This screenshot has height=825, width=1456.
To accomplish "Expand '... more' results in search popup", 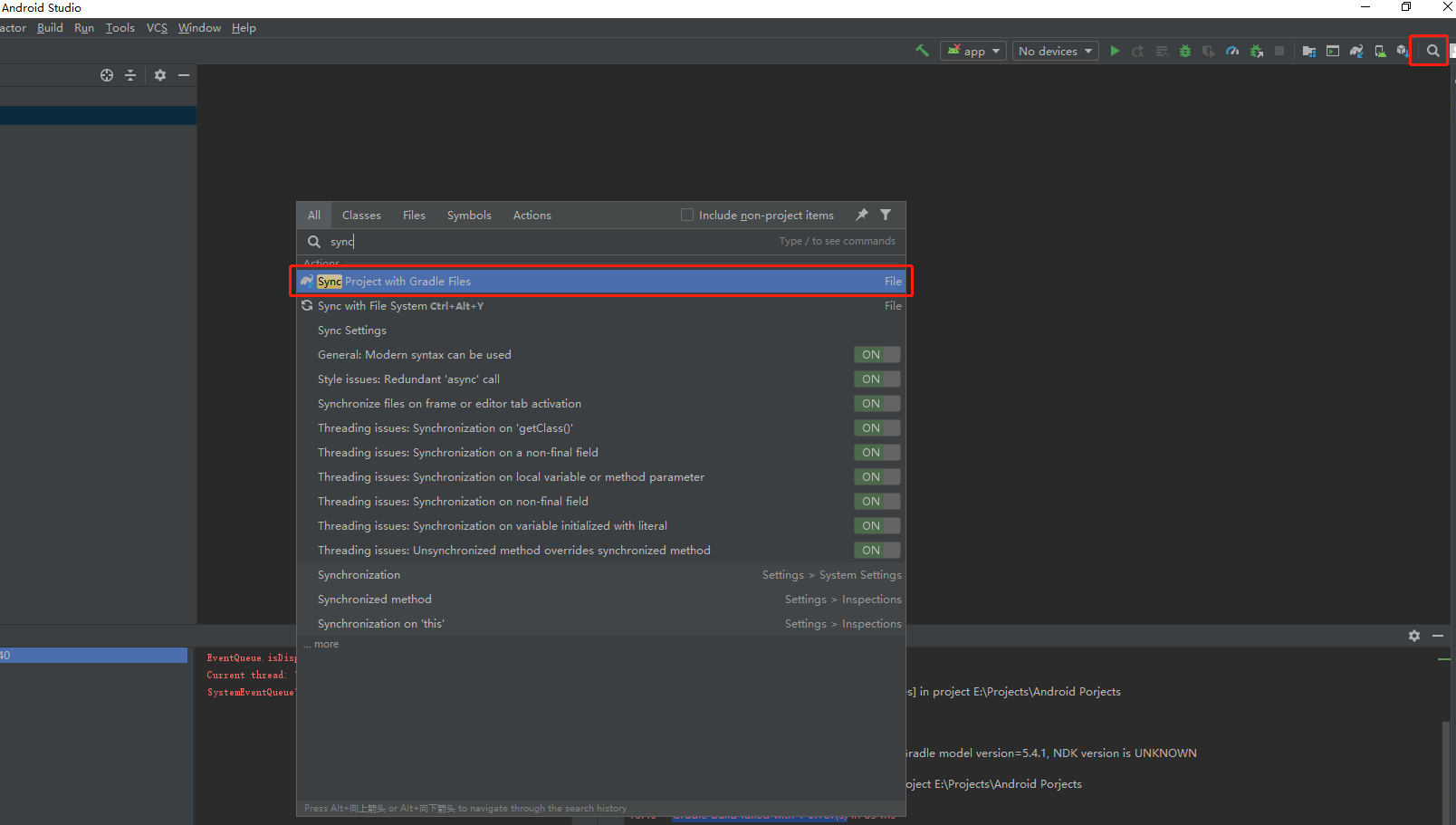I will click(322, 644).
